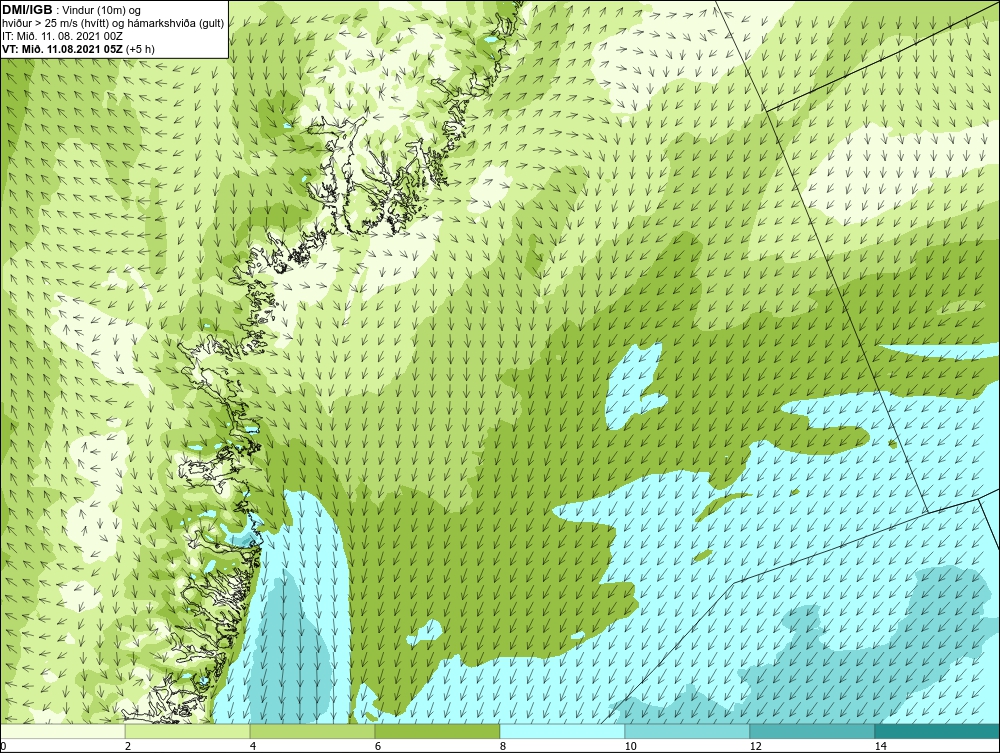Click the 4–6 m/s legend color band
The width and height of the screenshot is (1000, 753).
pyautogui.click(x=312, y=731)
